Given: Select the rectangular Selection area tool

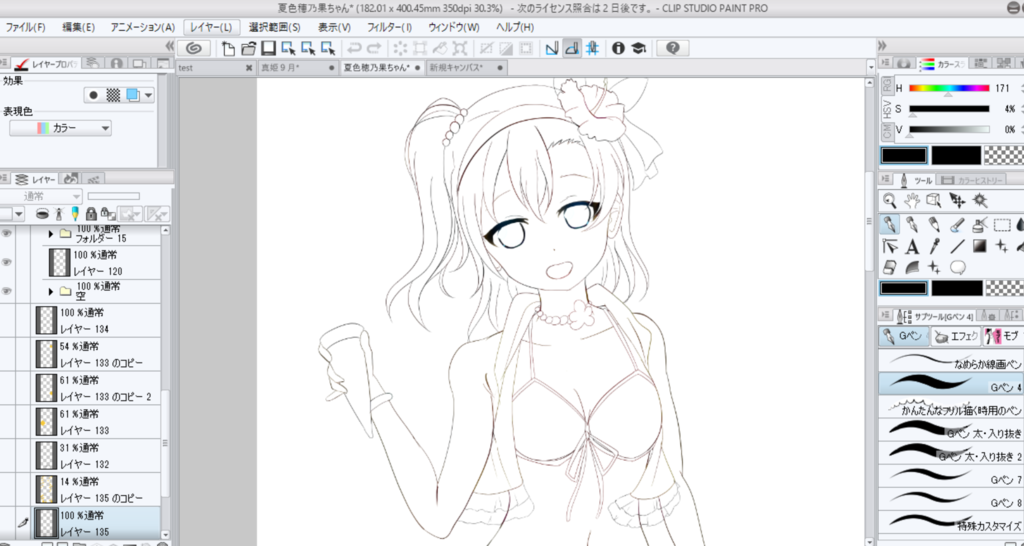Looking at the screenshot, I should (x=1002, y=225).
